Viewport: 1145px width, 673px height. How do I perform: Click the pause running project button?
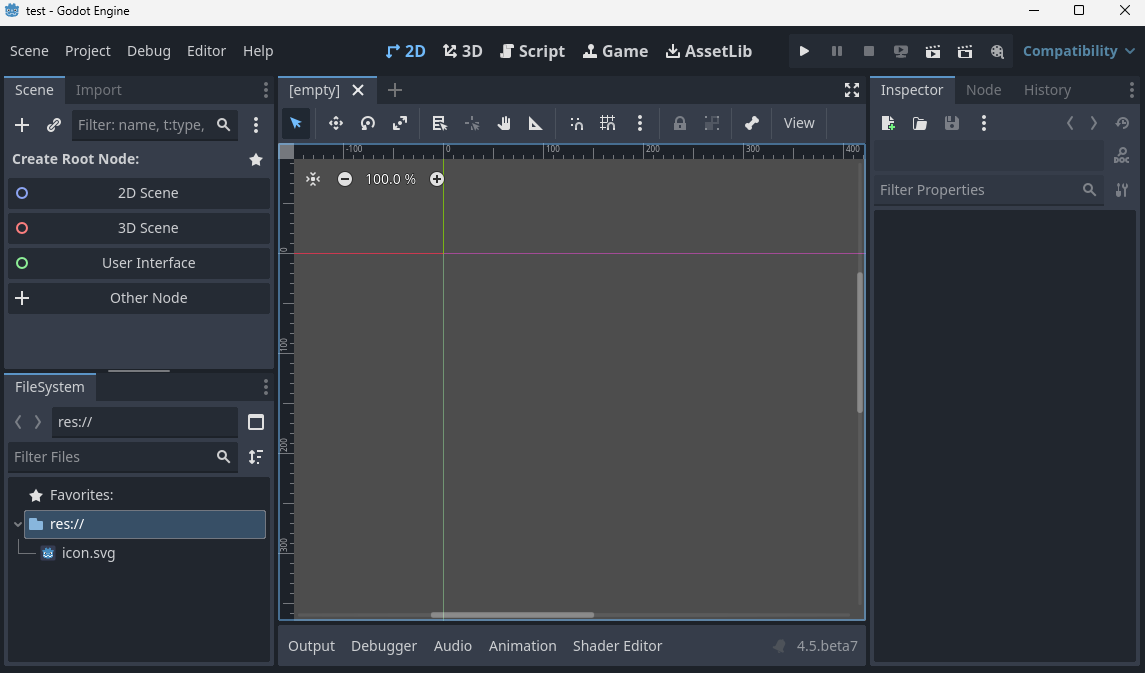[x=837, y=51]
